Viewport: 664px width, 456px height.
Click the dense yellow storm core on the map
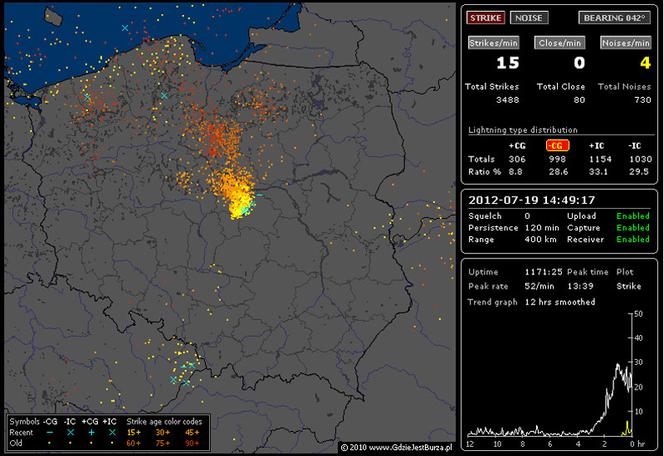click(239, 203)
